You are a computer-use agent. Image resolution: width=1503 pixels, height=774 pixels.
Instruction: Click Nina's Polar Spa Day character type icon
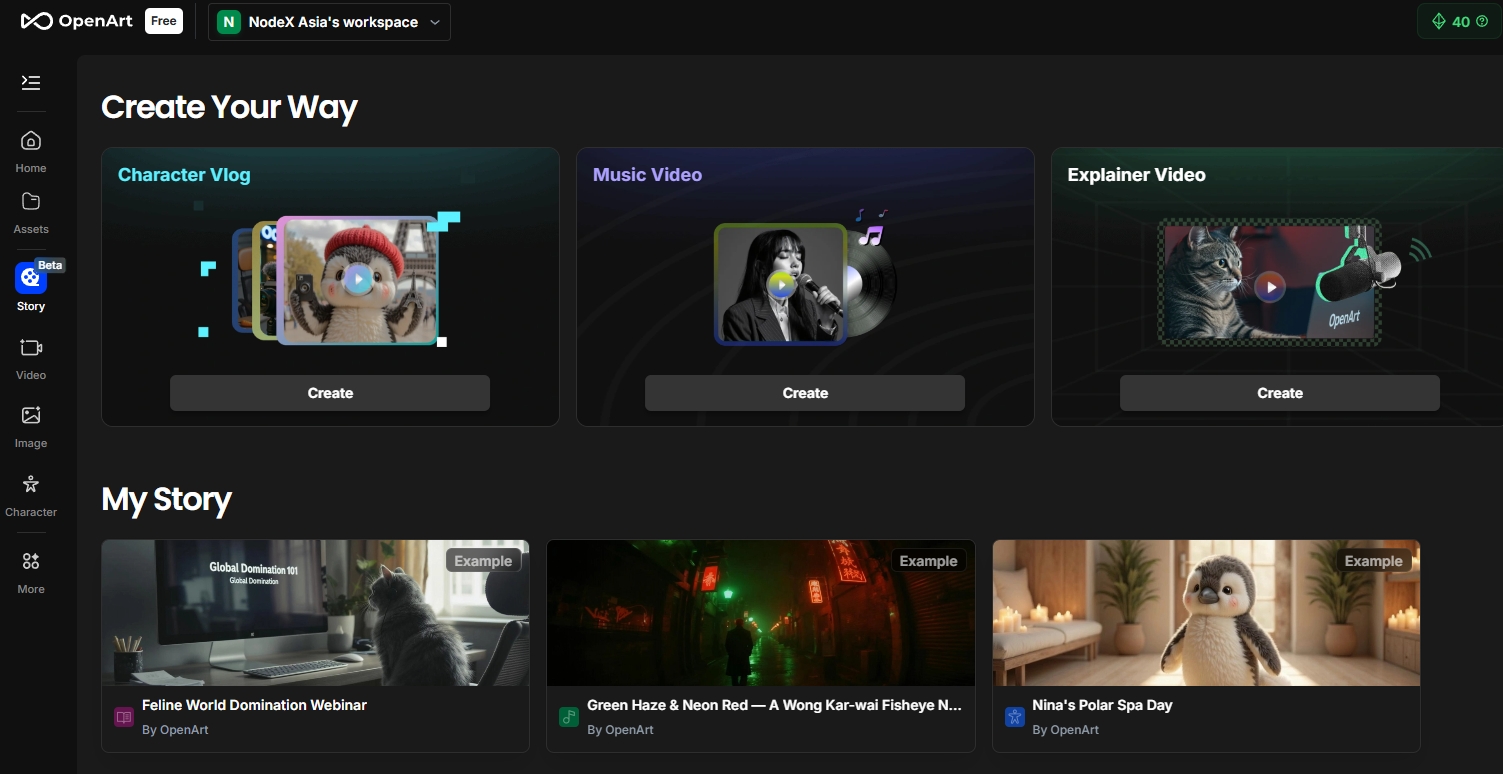pos(1014,717)
